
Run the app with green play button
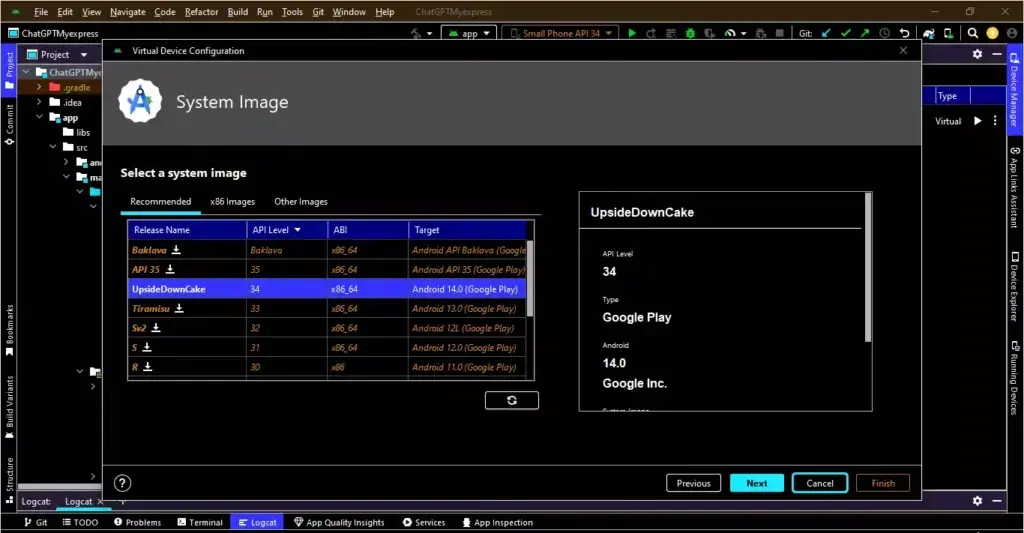pos(632,33)
